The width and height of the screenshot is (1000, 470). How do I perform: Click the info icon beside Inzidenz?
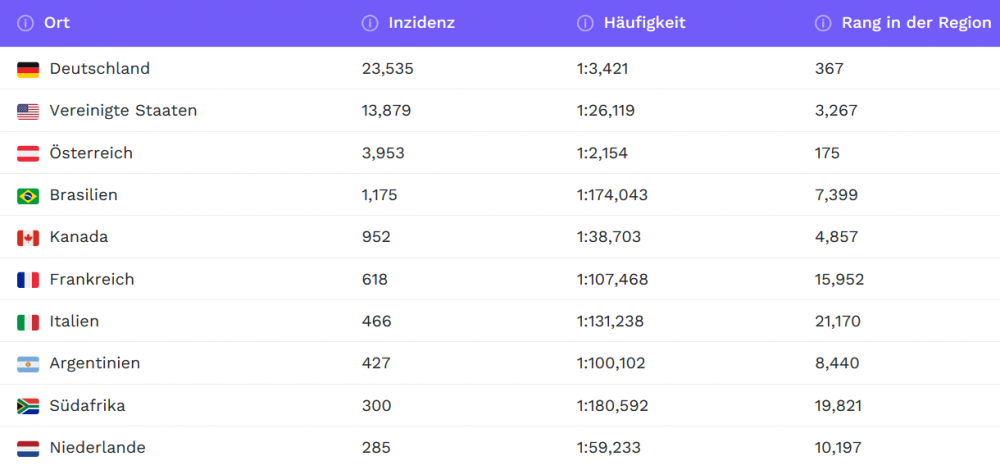pyautogui.click(x=369, y=24)
